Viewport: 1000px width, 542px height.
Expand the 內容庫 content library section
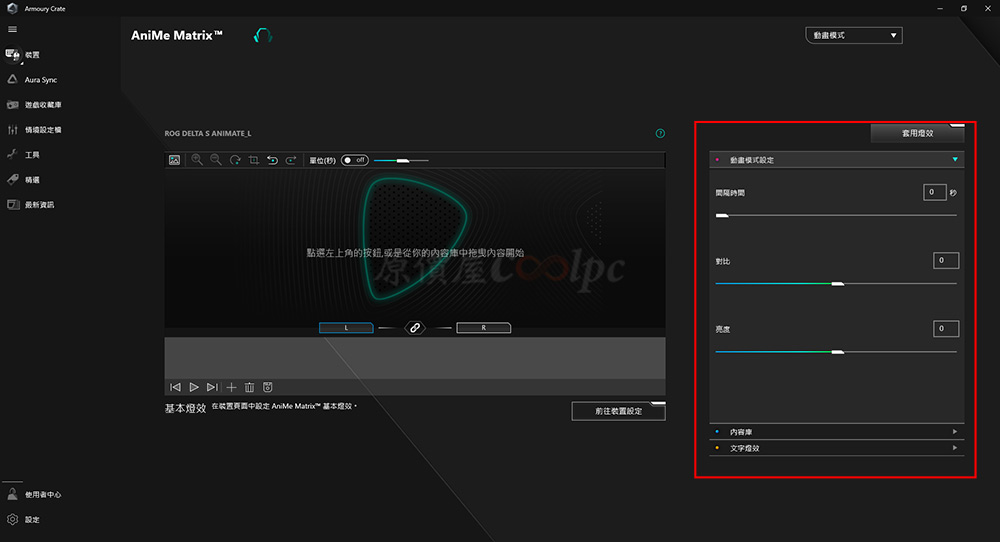point(837,432)
